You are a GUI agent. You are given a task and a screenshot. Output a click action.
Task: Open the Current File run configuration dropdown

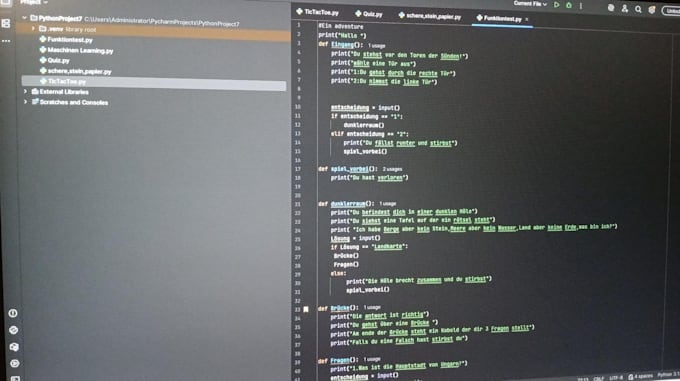pyautogui.click(x=530, y=3)
